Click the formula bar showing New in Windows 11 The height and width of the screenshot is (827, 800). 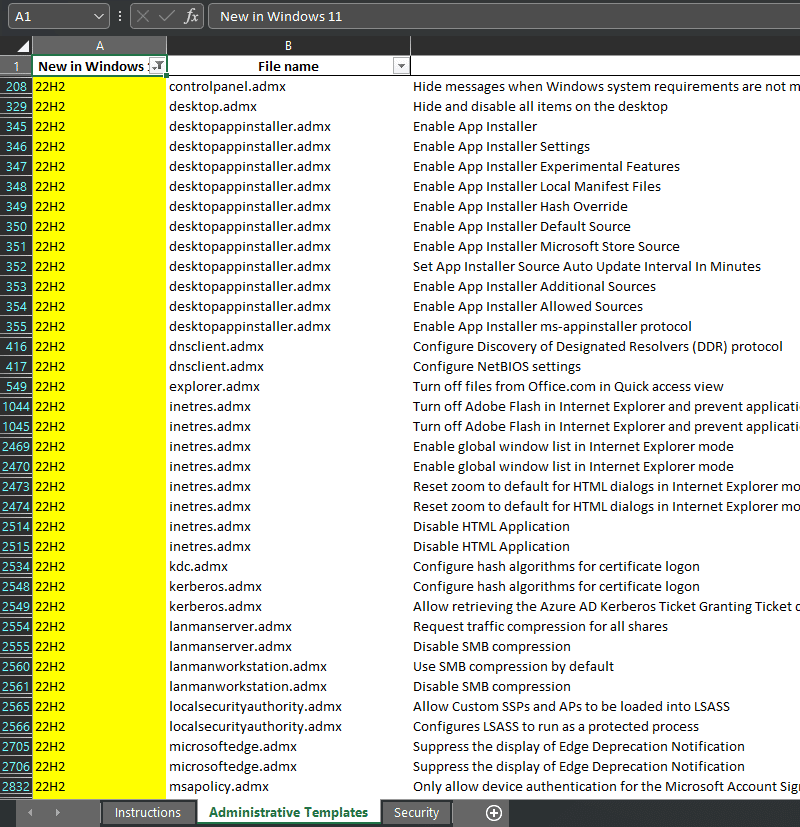[500, 17]
